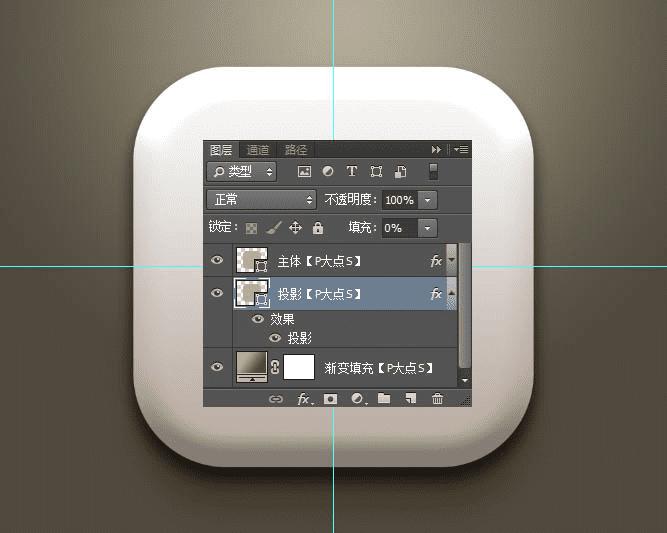Collapse effects arrow on 投影 layer
The height and width of the screenshot is (533, 667).
[x=451, y=293]
